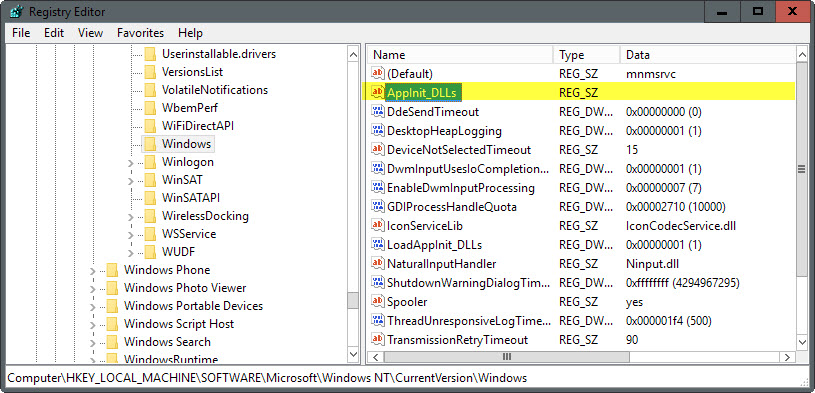Click the folder icon of Windows Script Host
The width and height of the screenshot is (815, 393).
112,324
